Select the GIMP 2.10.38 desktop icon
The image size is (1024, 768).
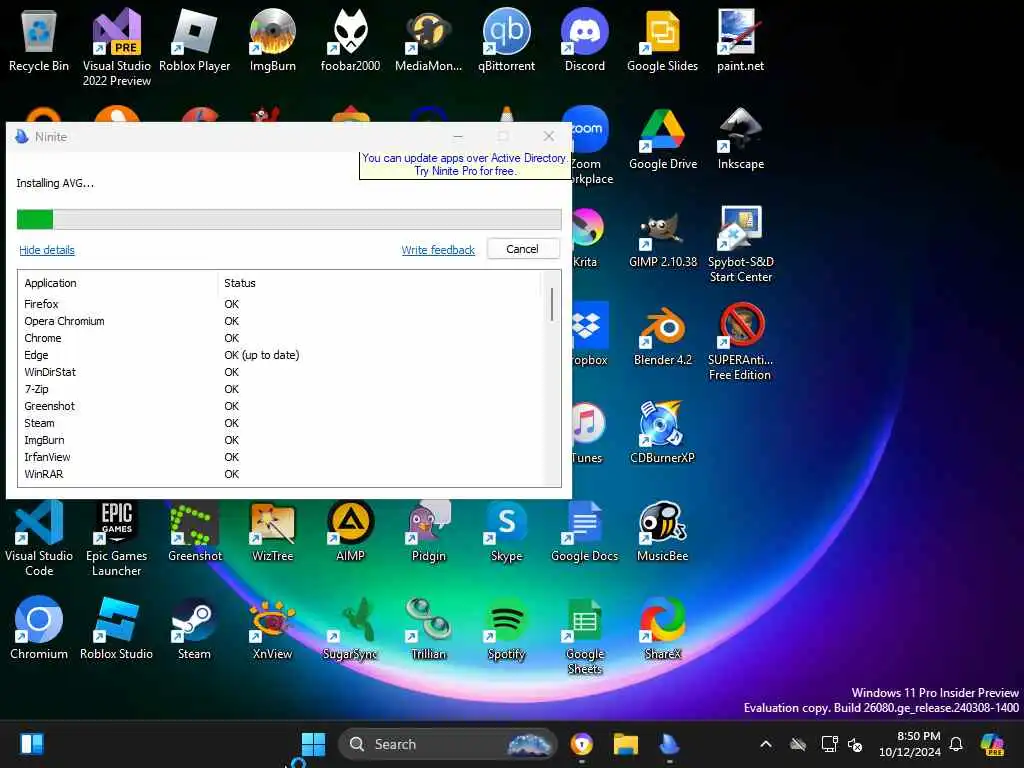click(x=662, y=236)
